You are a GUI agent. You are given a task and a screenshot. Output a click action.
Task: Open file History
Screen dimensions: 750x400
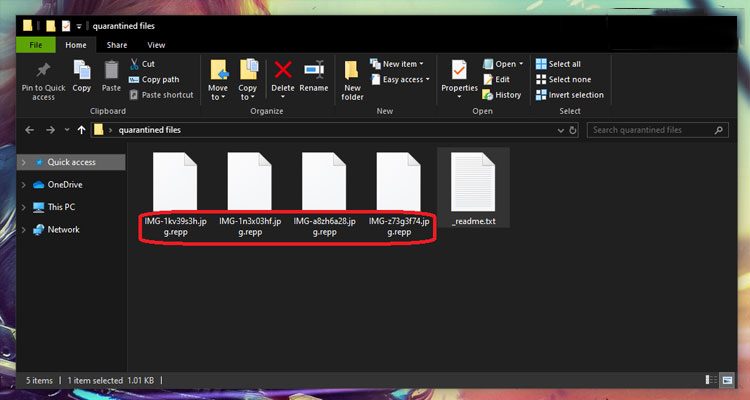click(x=502, y=95)
